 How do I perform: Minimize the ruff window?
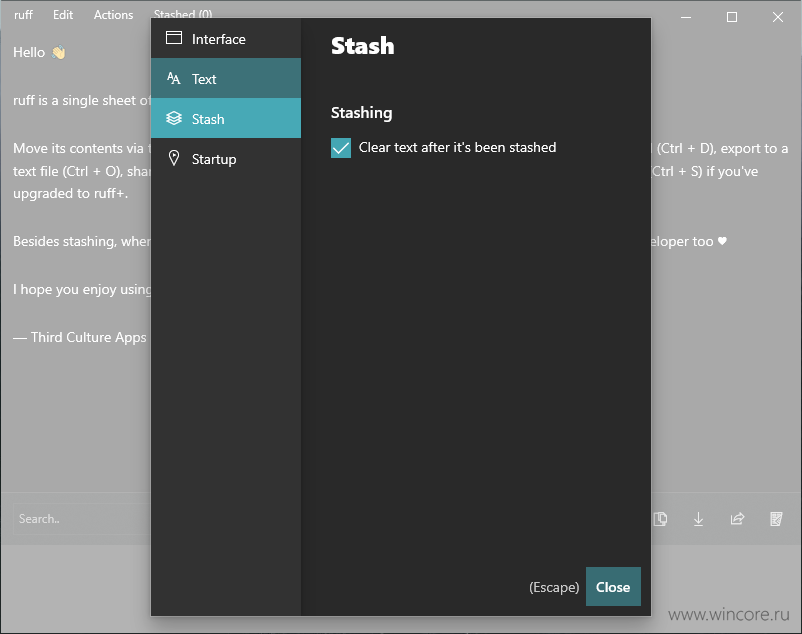(686, 17)
